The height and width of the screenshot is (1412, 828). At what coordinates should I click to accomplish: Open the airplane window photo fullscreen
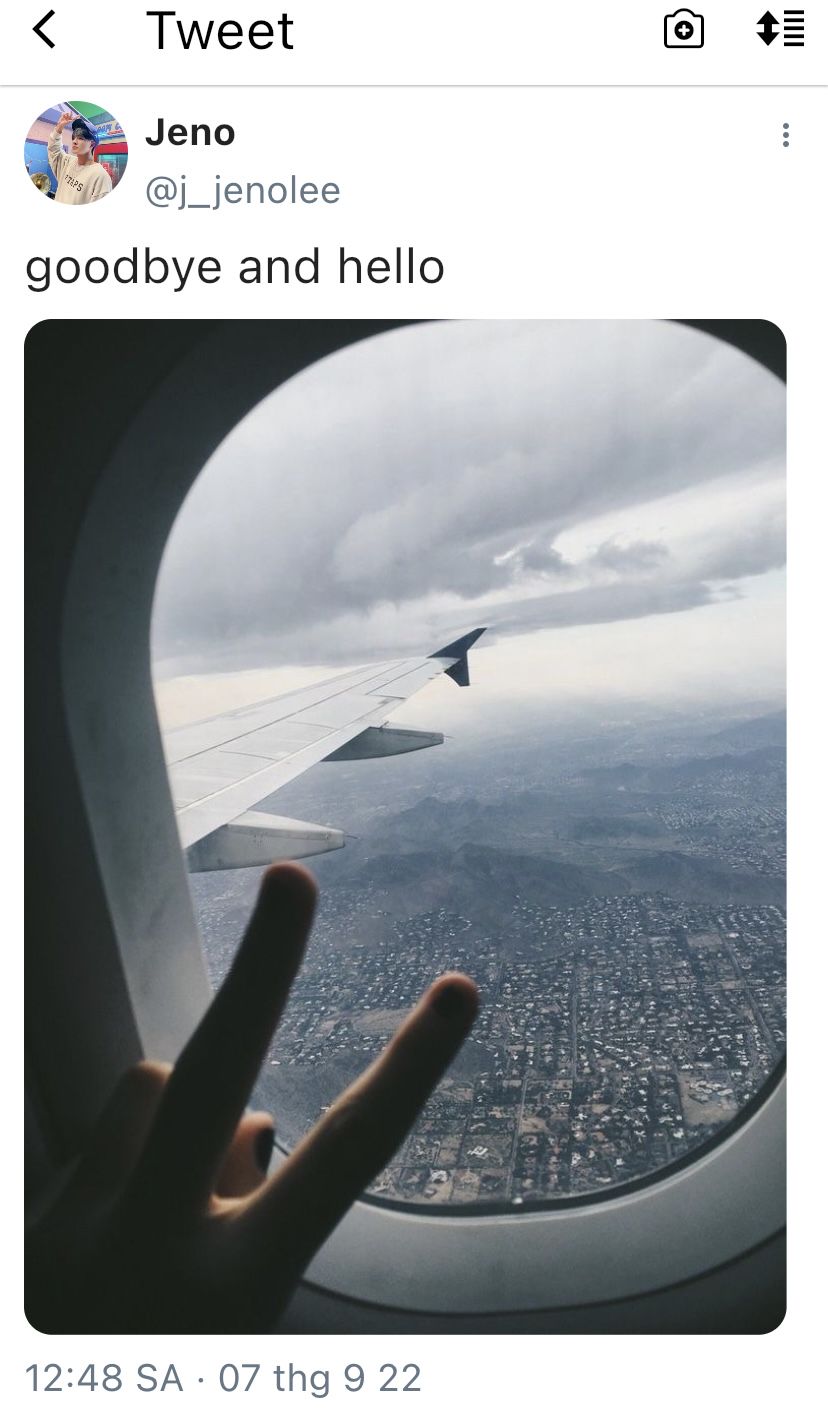pyautogui.click(x=405, y=826)
